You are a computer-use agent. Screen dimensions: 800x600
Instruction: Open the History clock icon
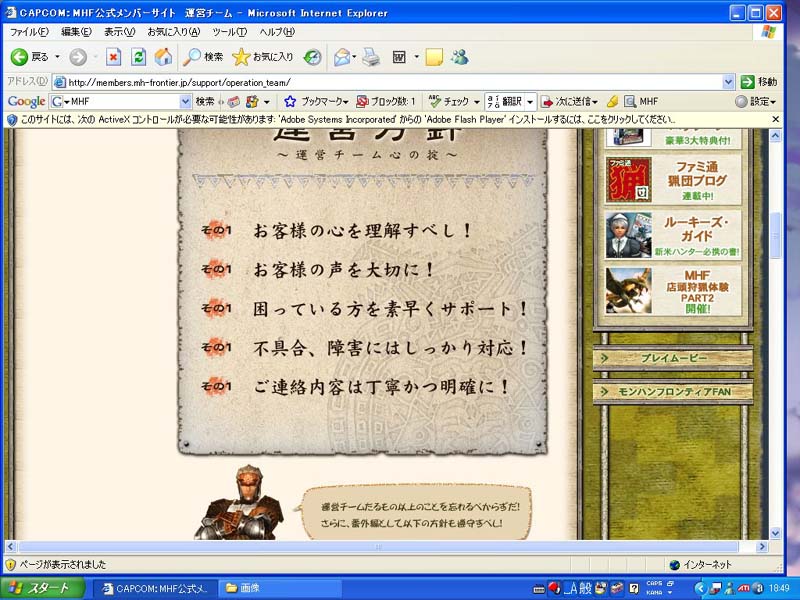312,57
